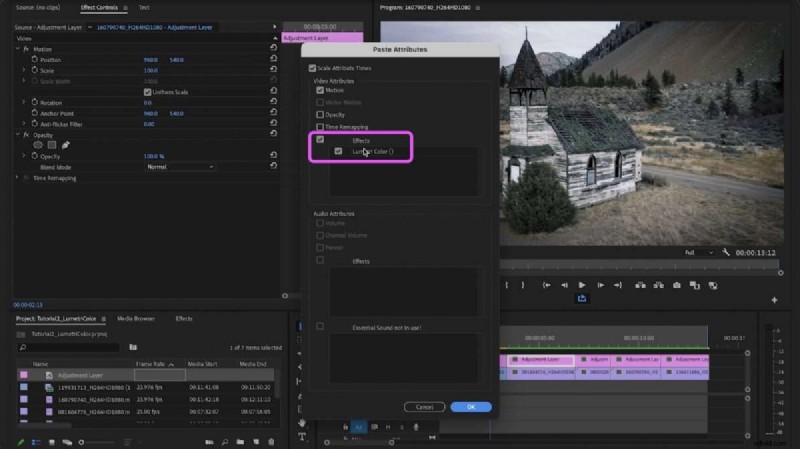Switch to the Source (no clips) tab
This screenshot has height=449, width=800.
[x=38, y=8]
